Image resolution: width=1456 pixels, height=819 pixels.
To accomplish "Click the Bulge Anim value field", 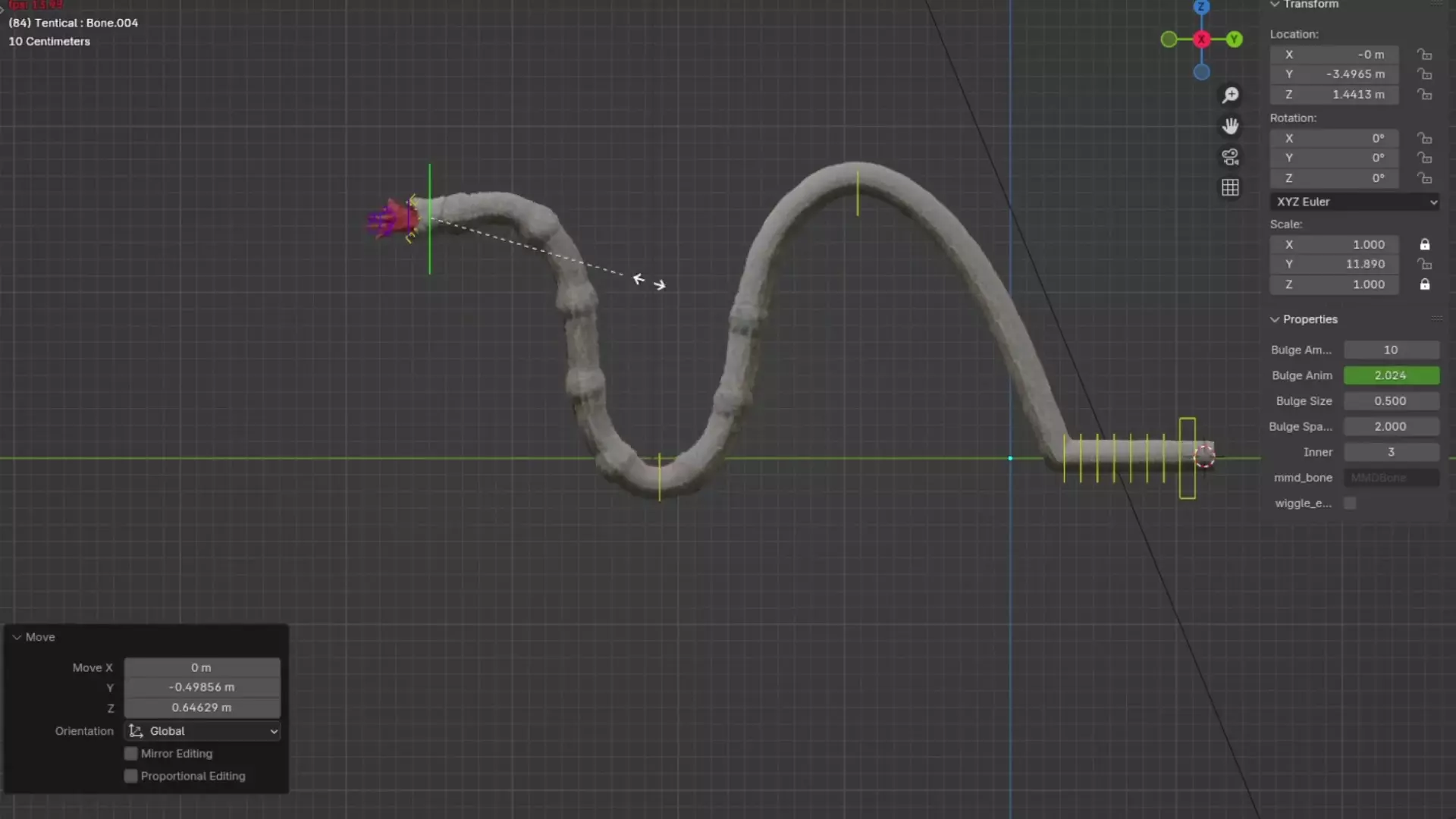I will 1391,375.
